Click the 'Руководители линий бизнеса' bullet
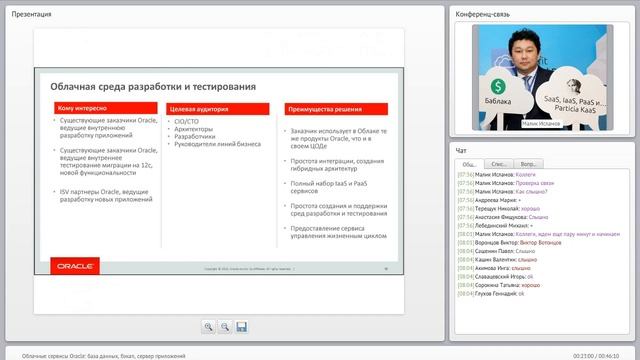 218,144
